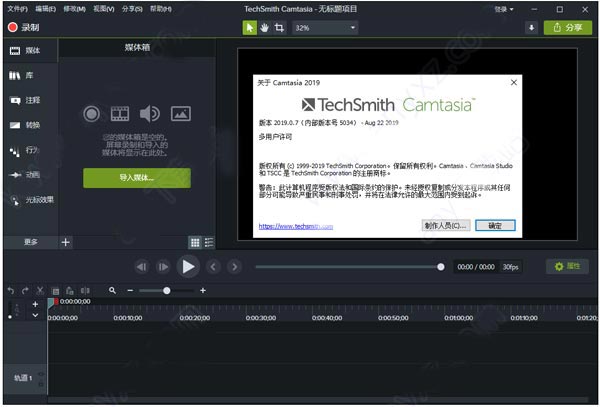Switch media bin to thumbnail grid view
The height and width of the screenshot is (407, 600).
(x=195, y=242)
